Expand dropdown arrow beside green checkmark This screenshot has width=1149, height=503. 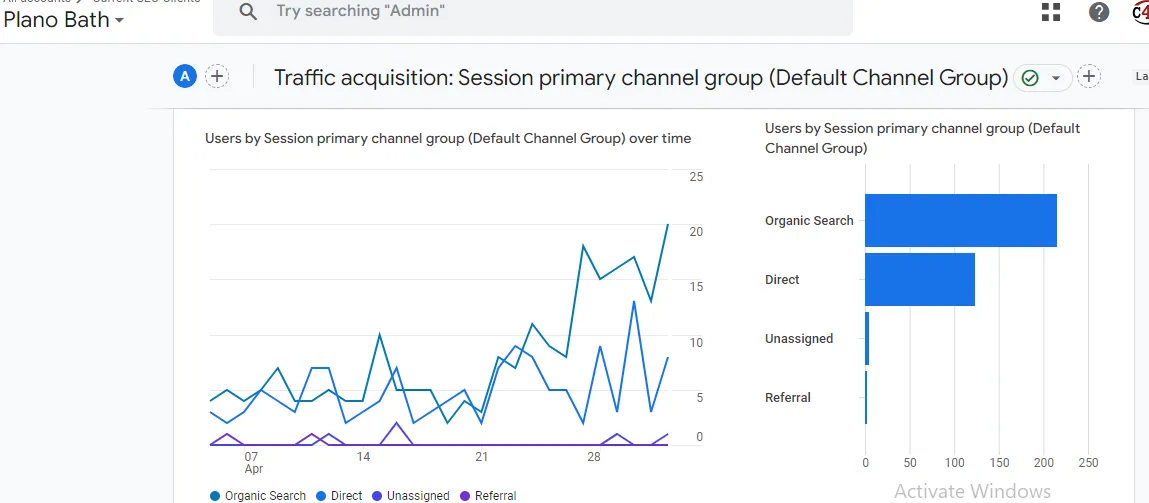tap(1056, 78)
